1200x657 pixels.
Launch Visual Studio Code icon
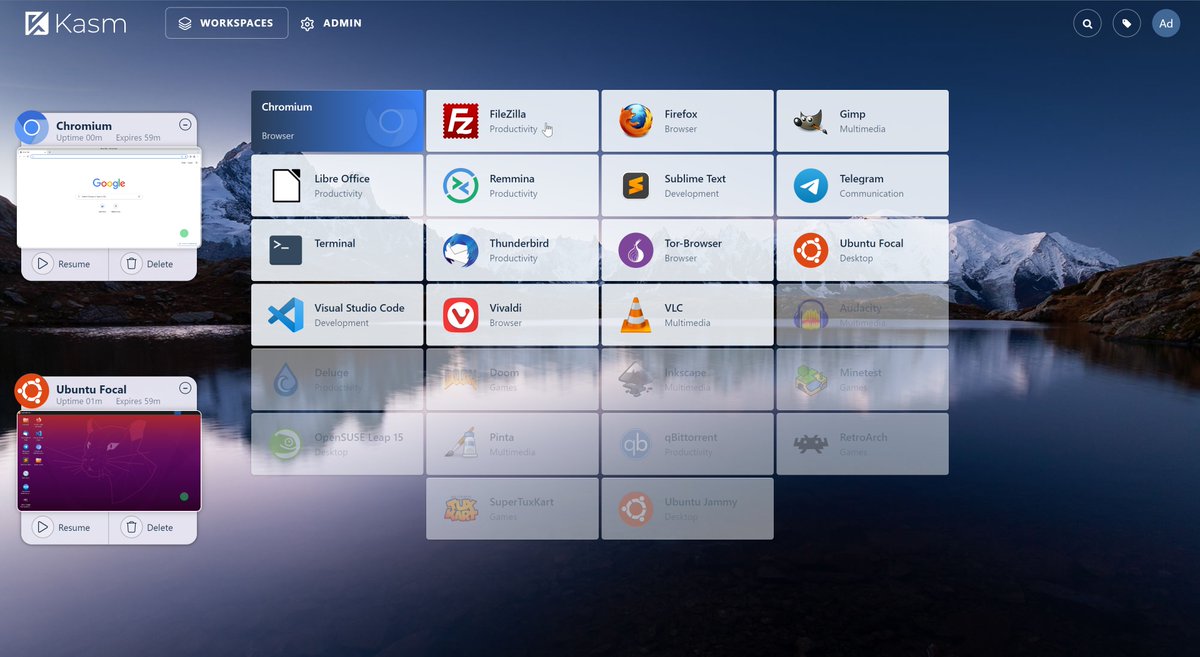[286, 315]
